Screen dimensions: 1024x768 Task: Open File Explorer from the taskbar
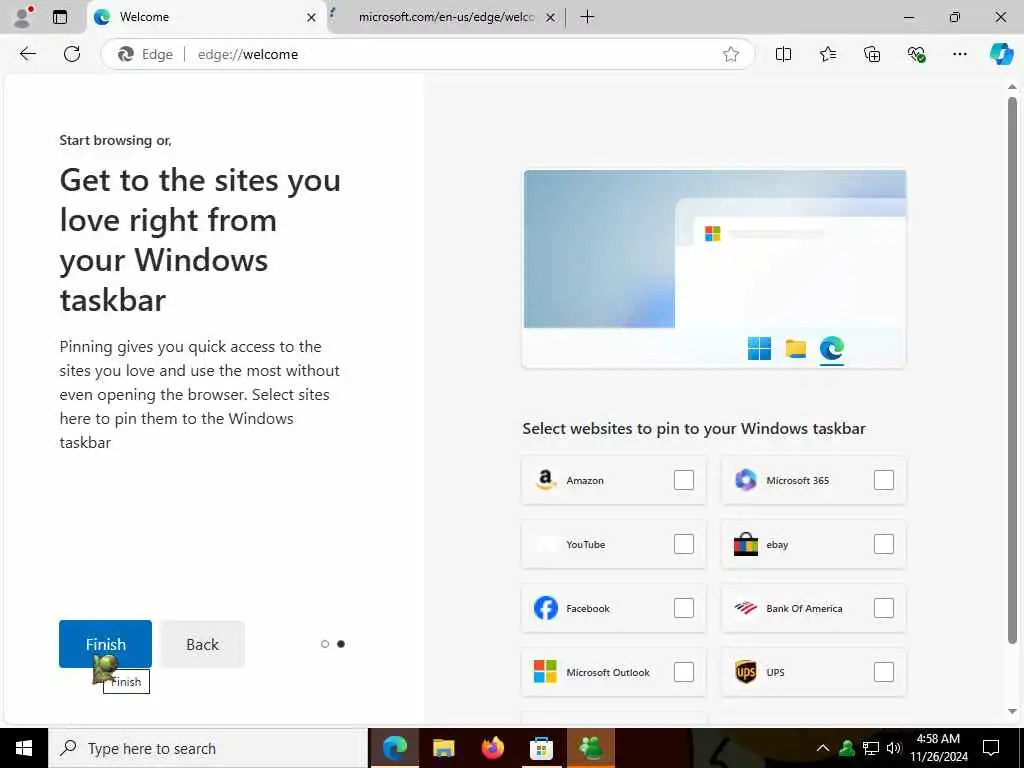(443, 748)
